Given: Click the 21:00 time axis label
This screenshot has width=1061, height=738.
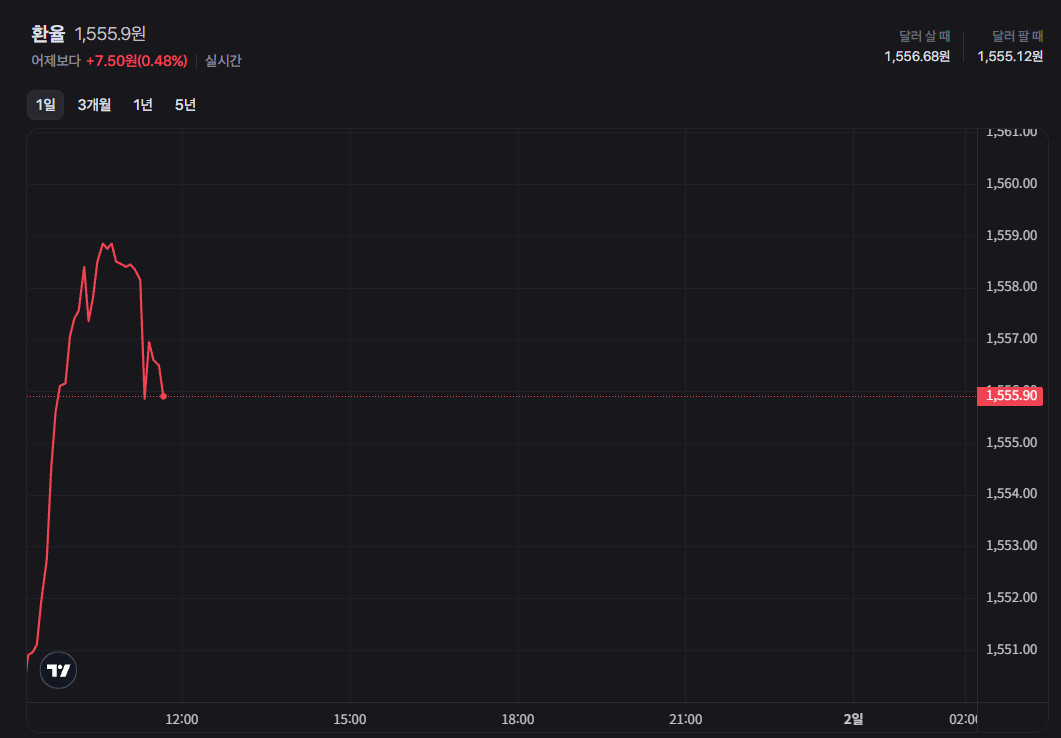Looking at the screenshot, I should pyautogui.click(x=685, y=720).
